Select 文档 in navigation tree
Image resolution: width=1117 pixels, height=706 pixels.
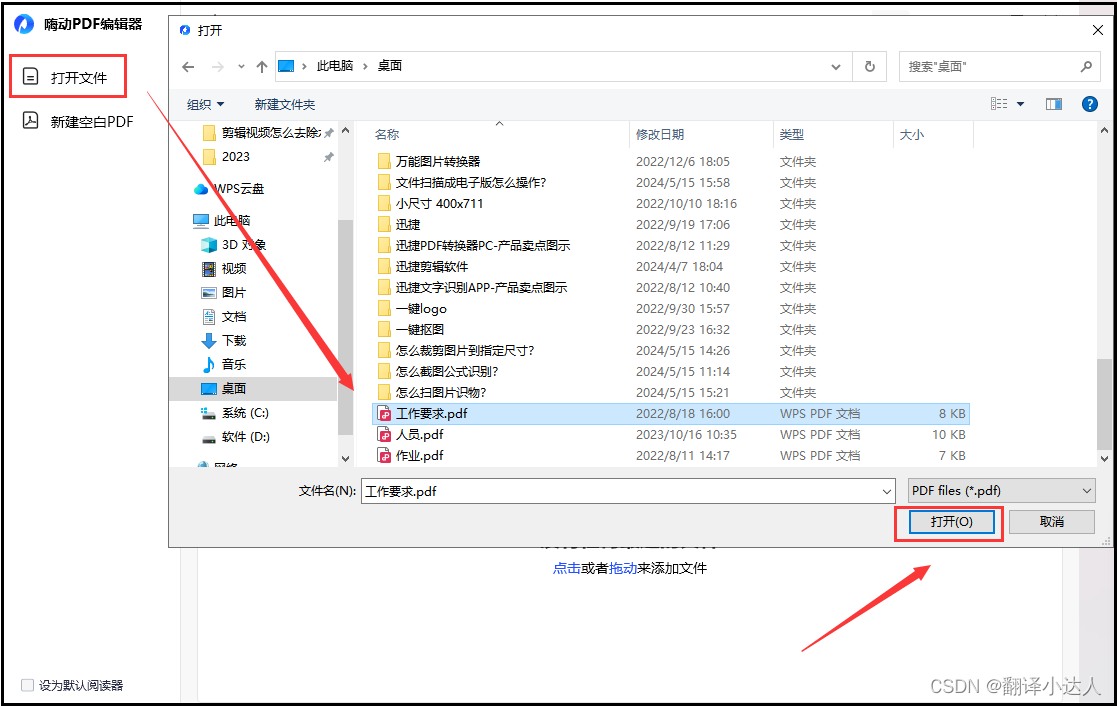coord(224,316)
